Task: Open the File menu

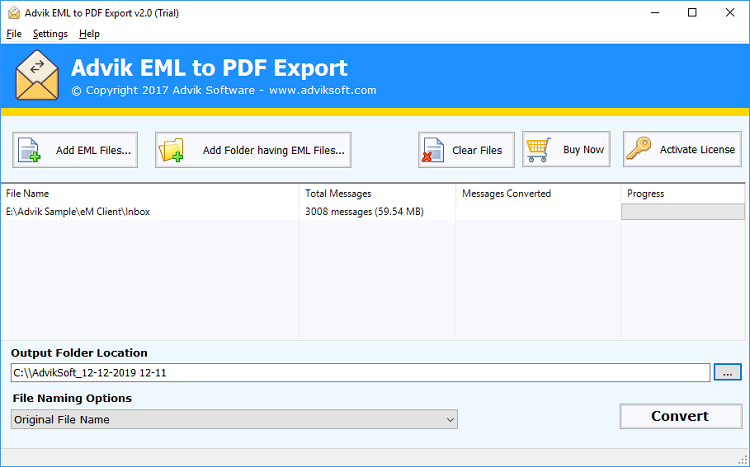Action: pyautogui.click(x=14, y=34)
